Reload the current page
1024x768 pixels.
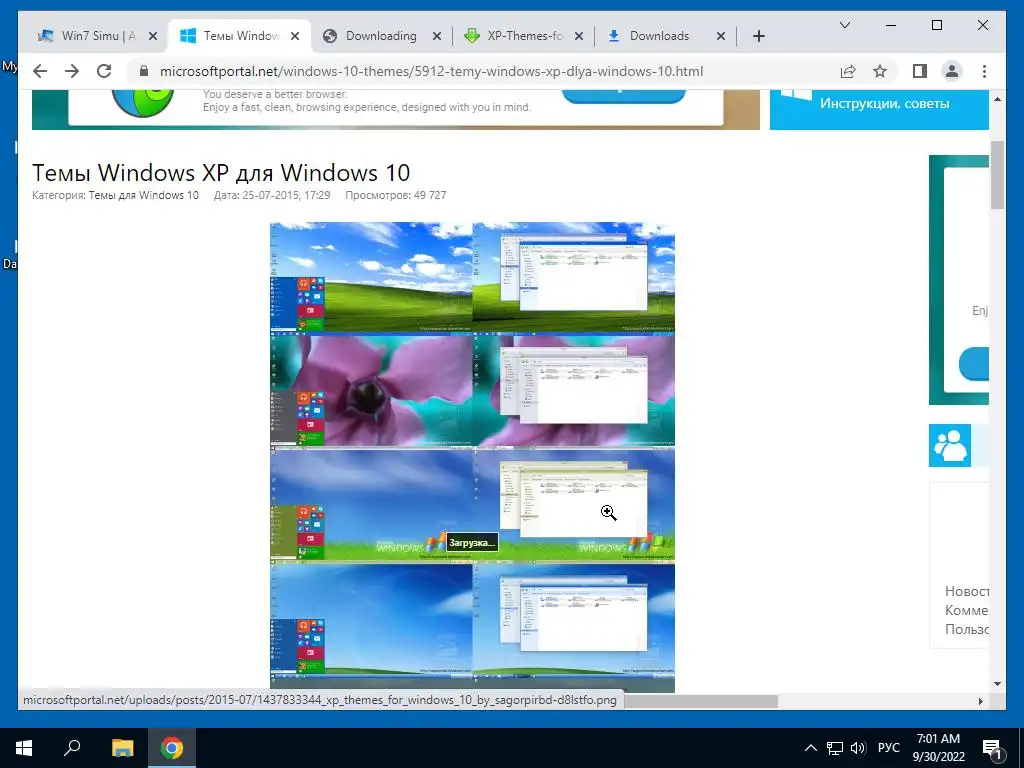point(104,71)
